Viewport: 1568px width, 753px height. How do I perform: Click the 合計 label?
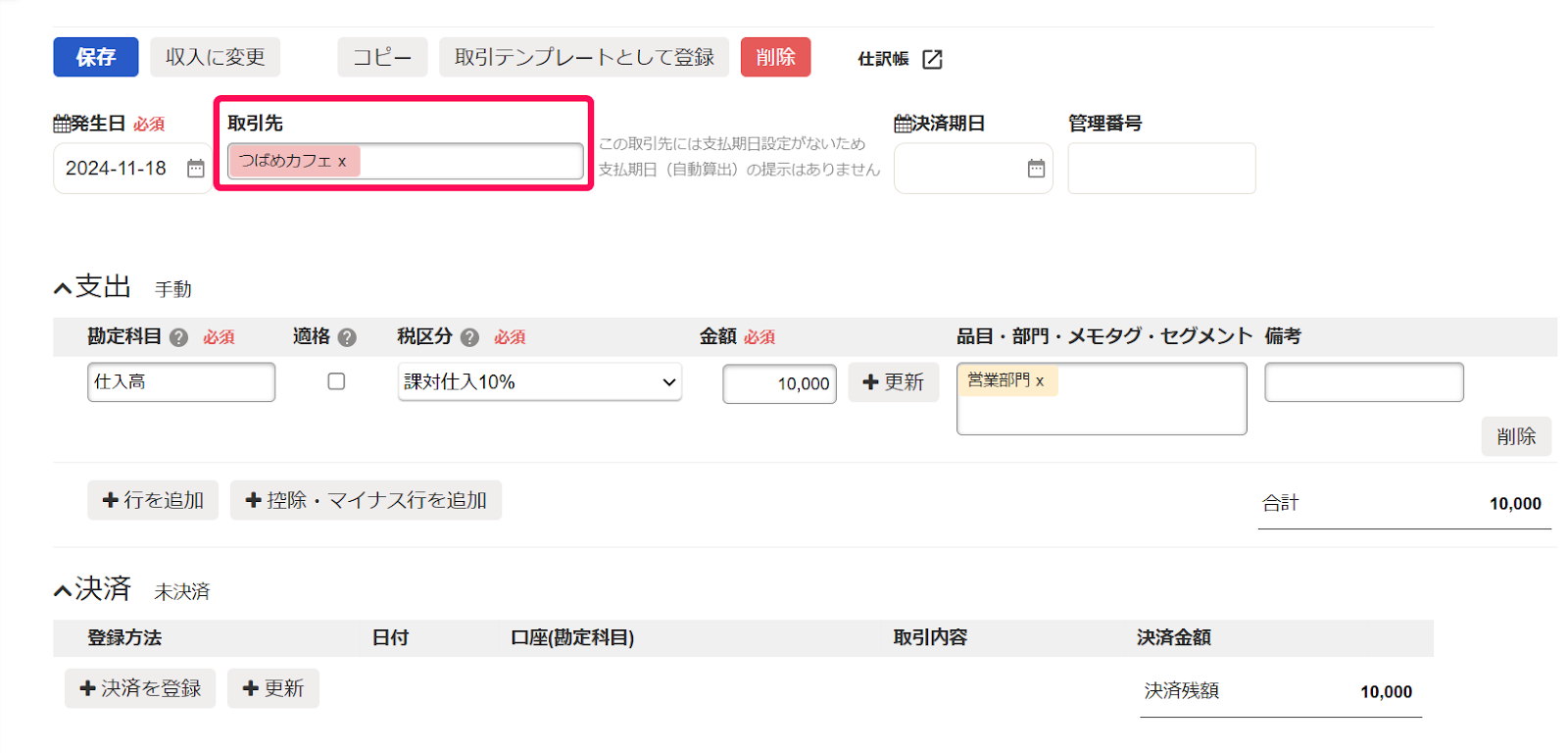pyautogui.click(x=1281, y=504)
